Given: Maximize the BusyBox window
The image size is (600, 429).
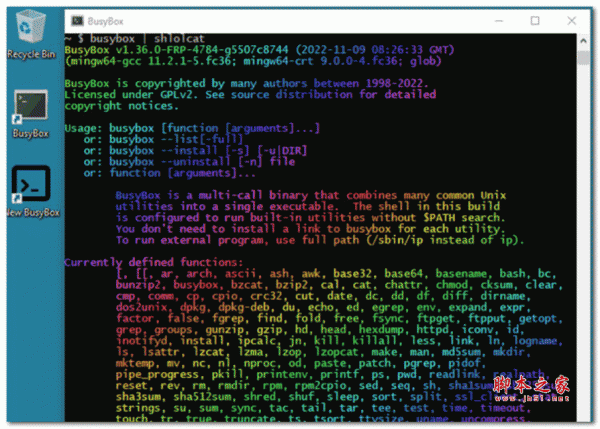Looking at the screenshot, I should [535, 21].
